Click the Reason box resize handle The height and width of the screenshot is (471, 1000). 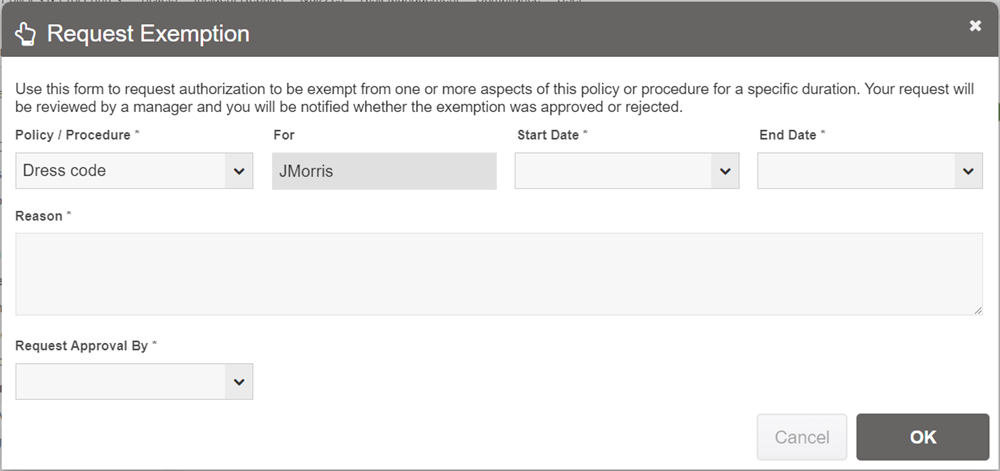click(977, 310)
